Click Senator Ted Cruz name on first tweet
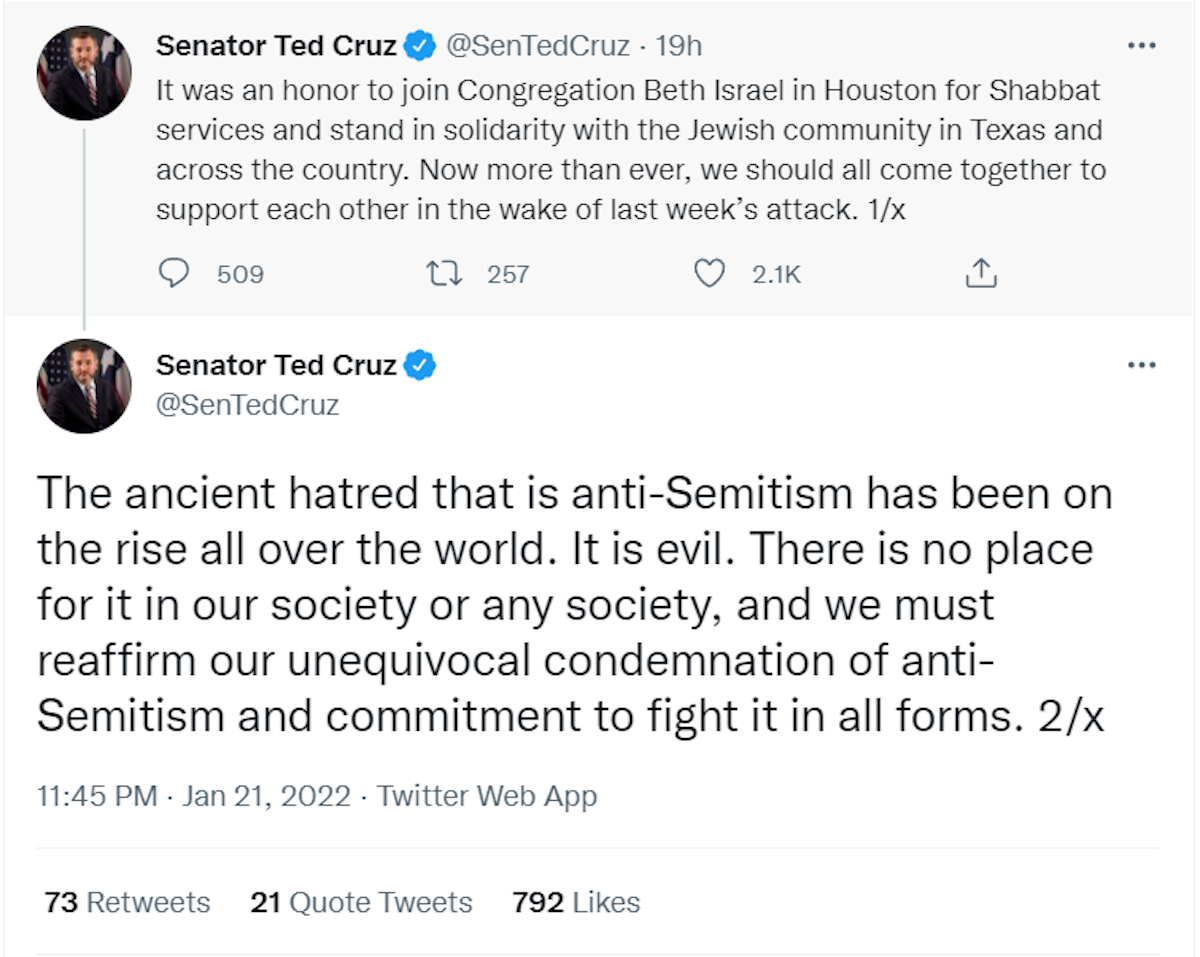The width and height of the screenshot is (1200, 957). coord(276,46)
